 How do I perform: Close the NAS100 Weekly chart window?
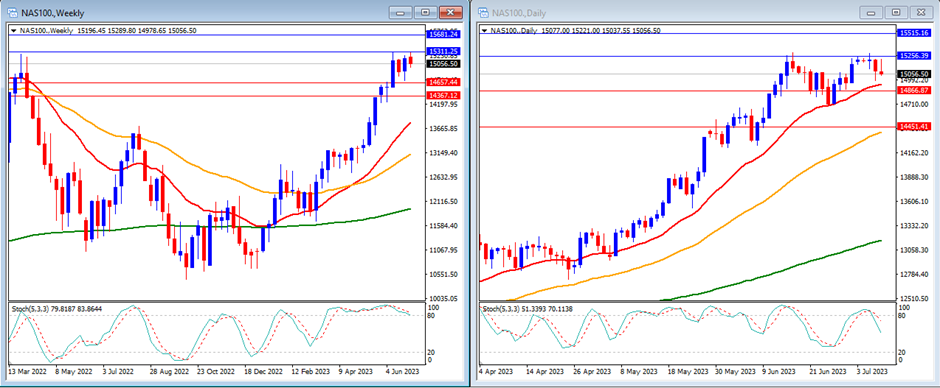coord(450,12)
